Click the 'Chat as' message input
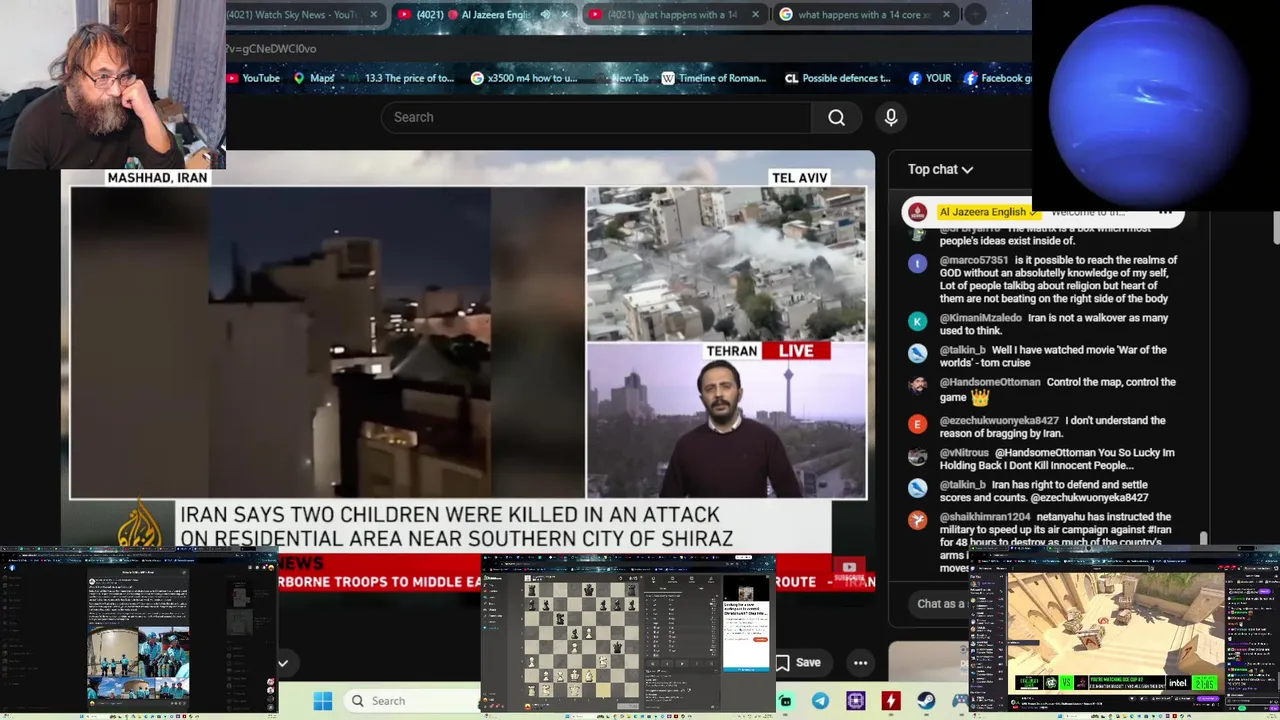Image resolution: width=1280 pixels, height=720 pixels. point(940,604)
